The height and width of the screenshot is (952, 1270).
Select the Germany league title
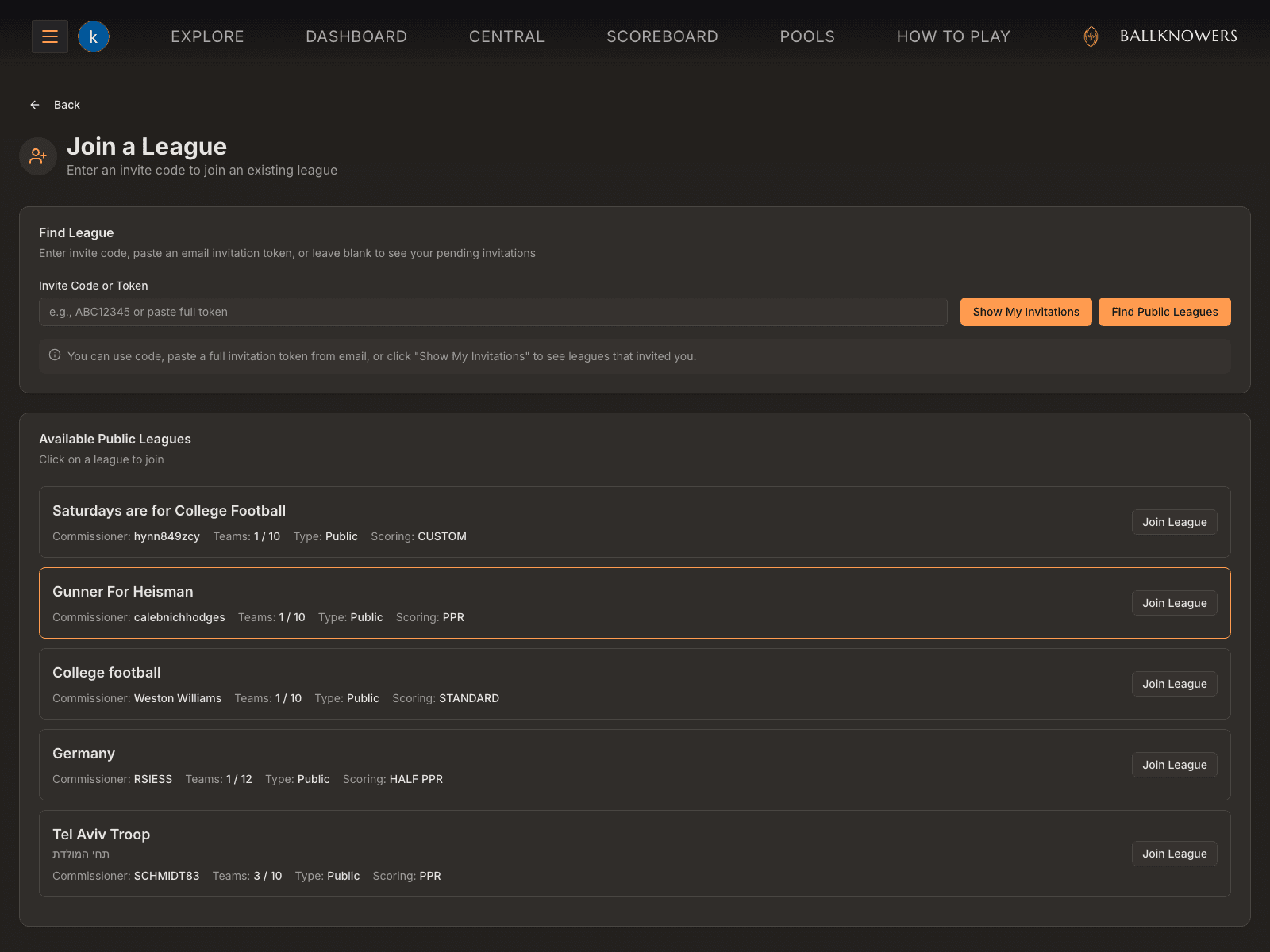pos(83,754)
